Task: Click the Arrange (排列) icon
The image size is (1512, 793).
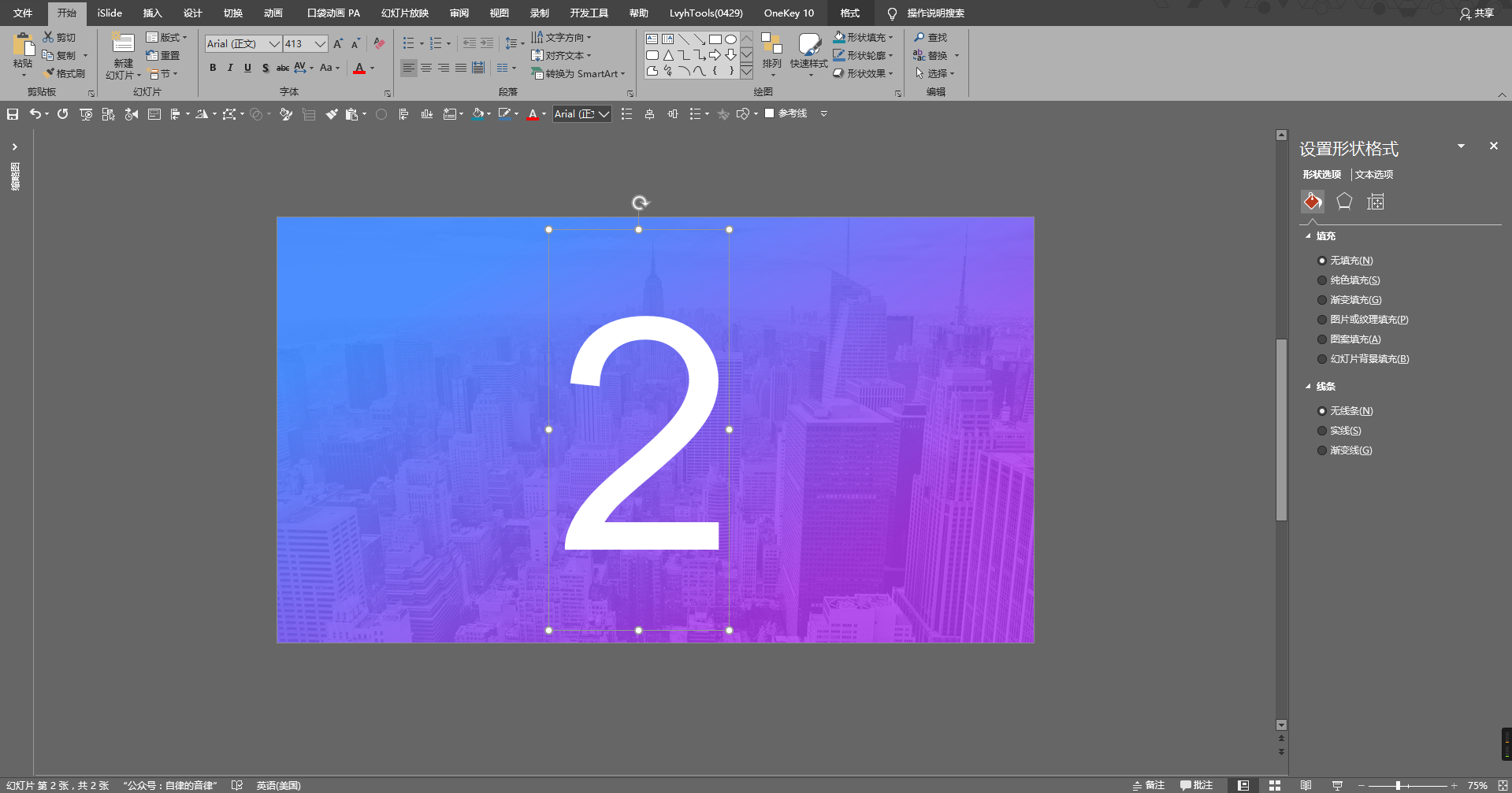Action: click(771, 43)
